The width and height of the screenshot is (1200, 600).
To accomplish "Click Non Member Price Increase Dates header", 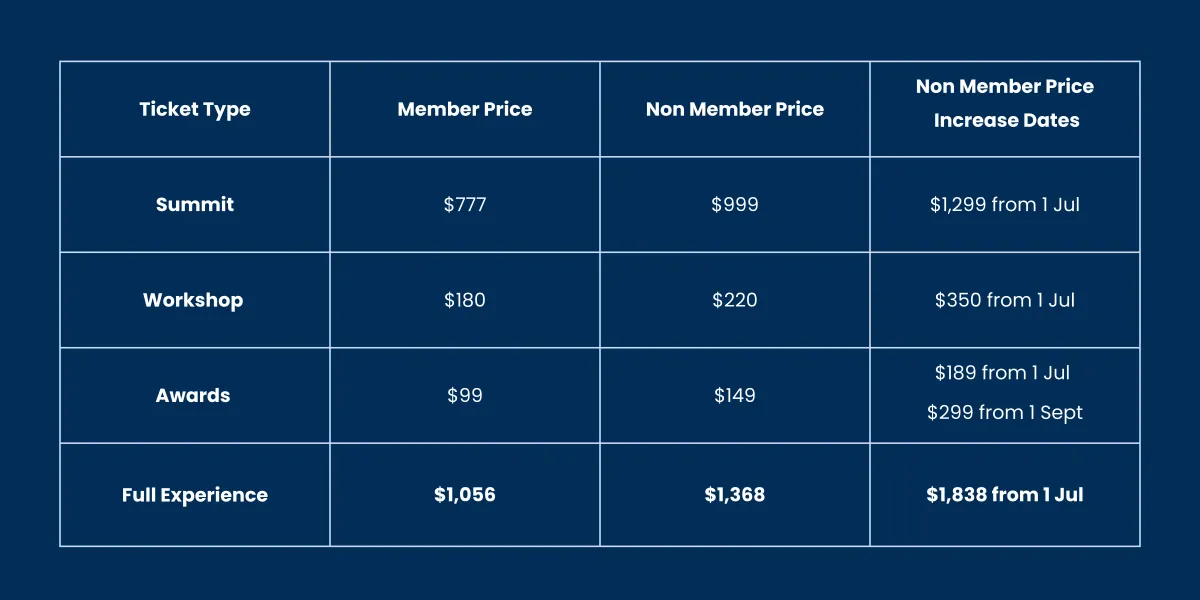I will click(x=1005, y=103).
